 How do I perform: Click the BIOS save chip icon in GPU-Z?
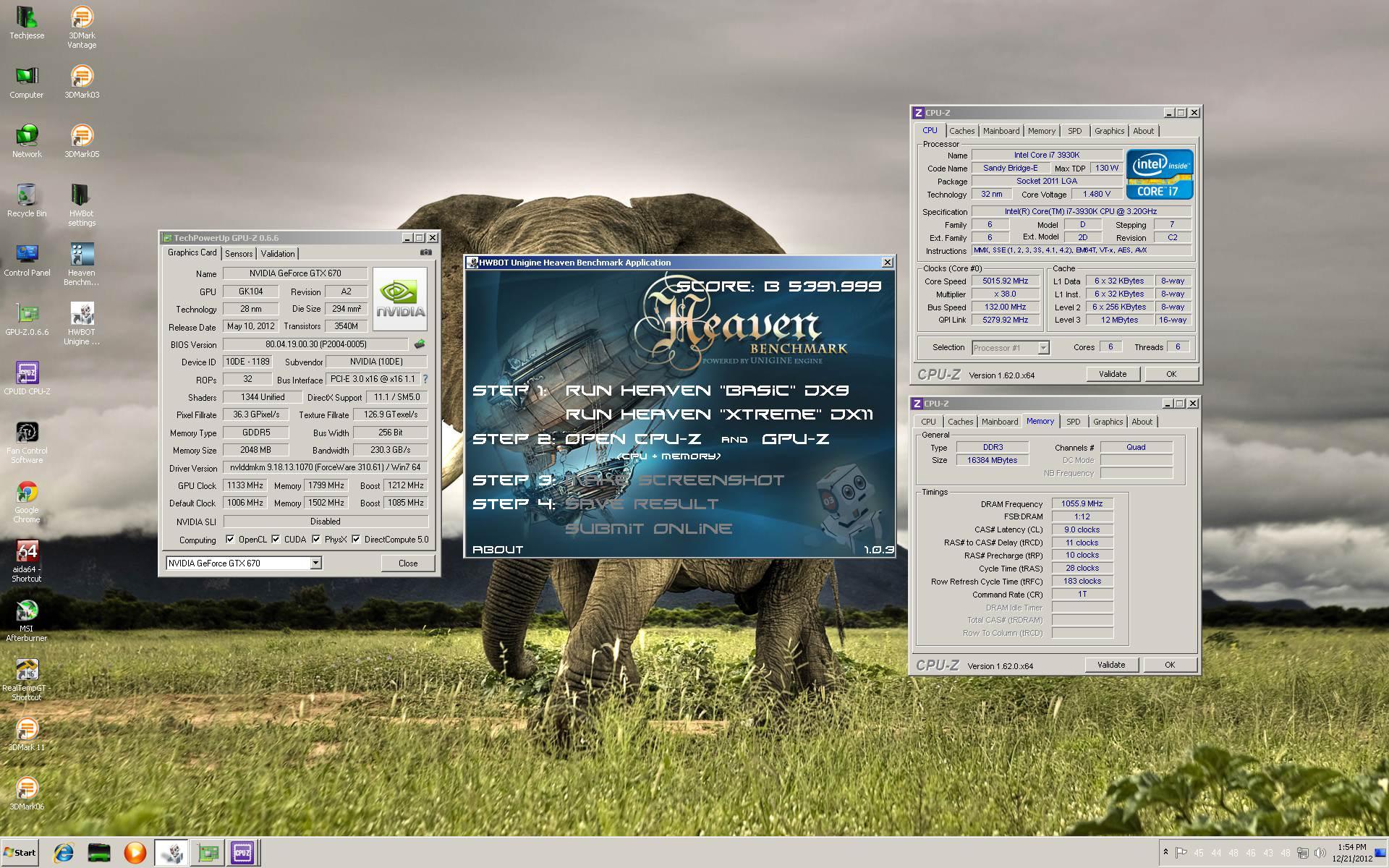pyautogui.click(x=420, y=344)
